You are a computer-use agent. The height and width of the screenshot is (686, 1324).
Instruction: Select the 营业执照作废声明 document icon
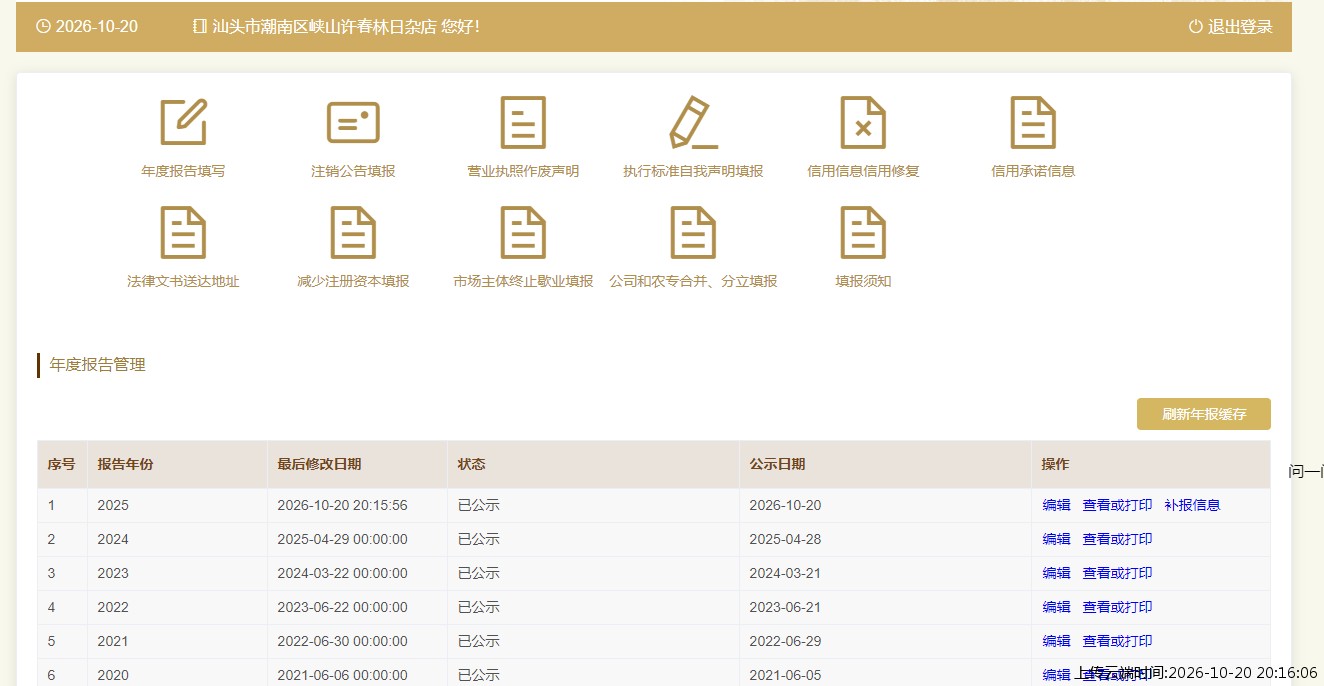pos(523,122)
